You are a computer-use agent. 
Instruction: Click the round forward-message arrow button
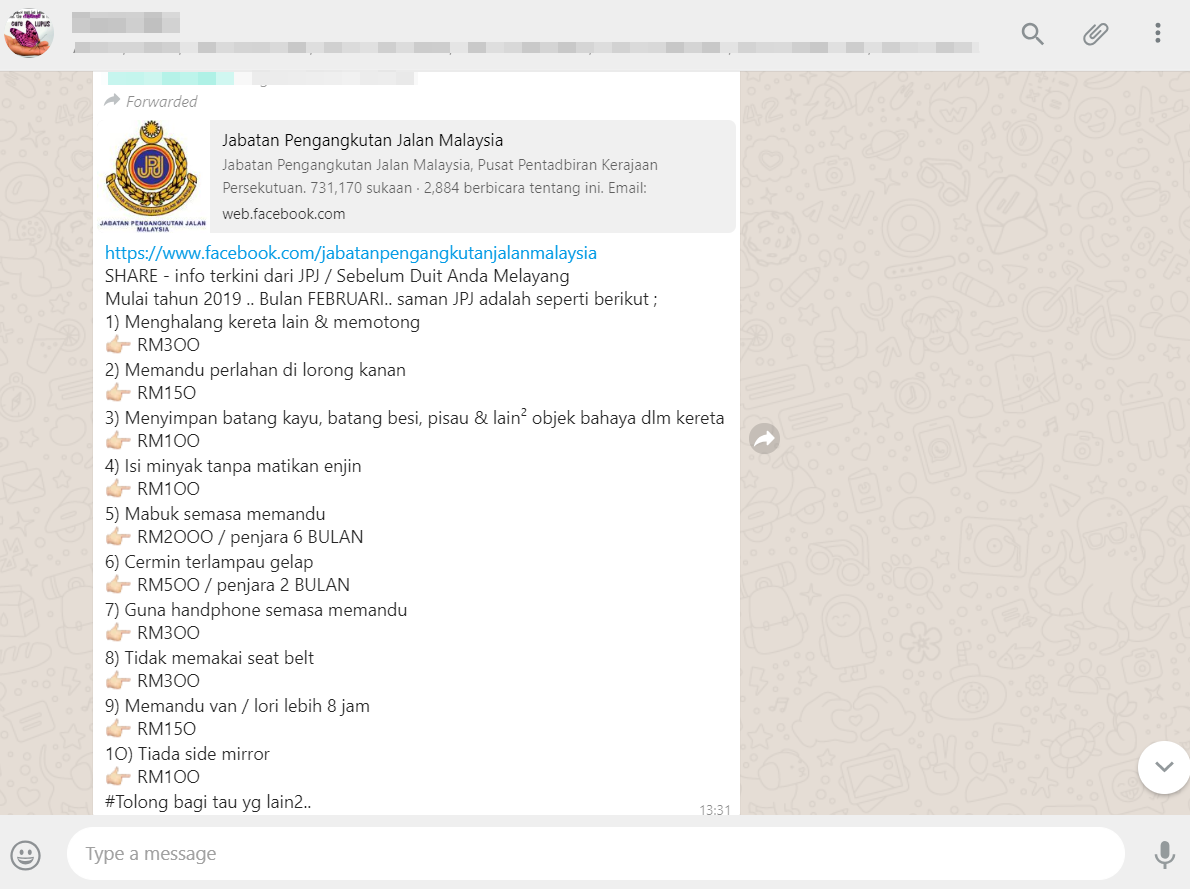point(764,438)
